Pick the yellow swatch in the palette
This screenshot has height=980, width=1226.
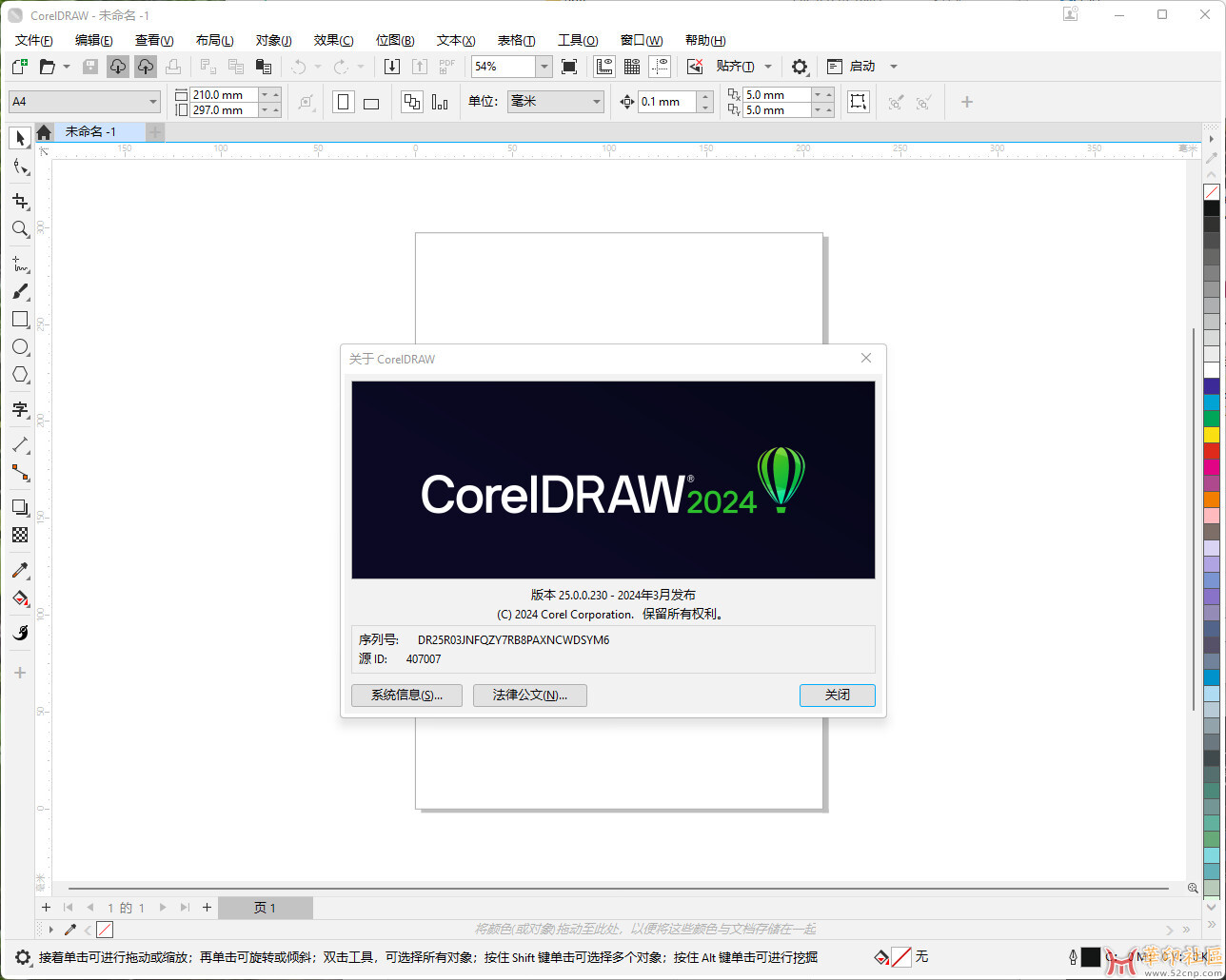click(x=1212, y=434)
